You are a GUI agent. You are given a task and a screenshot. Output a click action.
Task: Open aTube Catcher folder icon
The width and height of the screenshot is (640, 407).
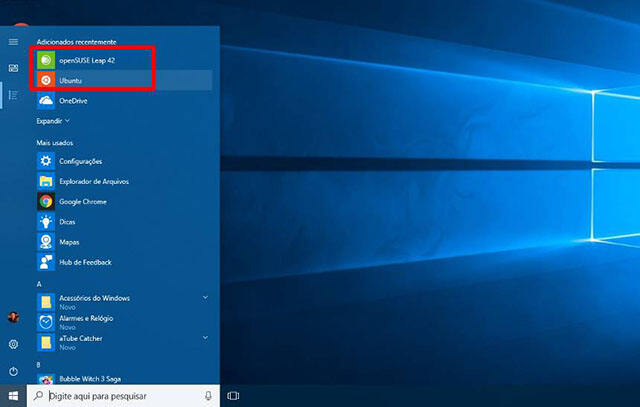click(x=46, y=343)
